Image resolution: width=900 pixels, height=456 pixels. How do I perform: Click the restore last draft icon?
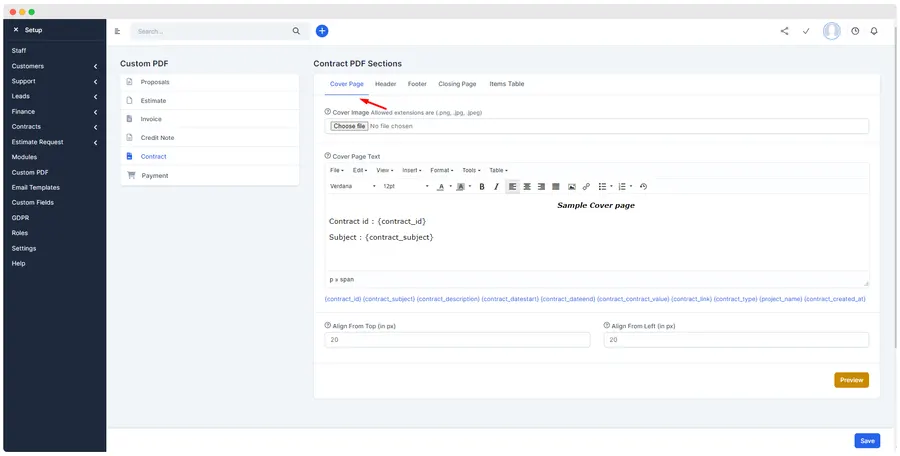click(643, 187)
